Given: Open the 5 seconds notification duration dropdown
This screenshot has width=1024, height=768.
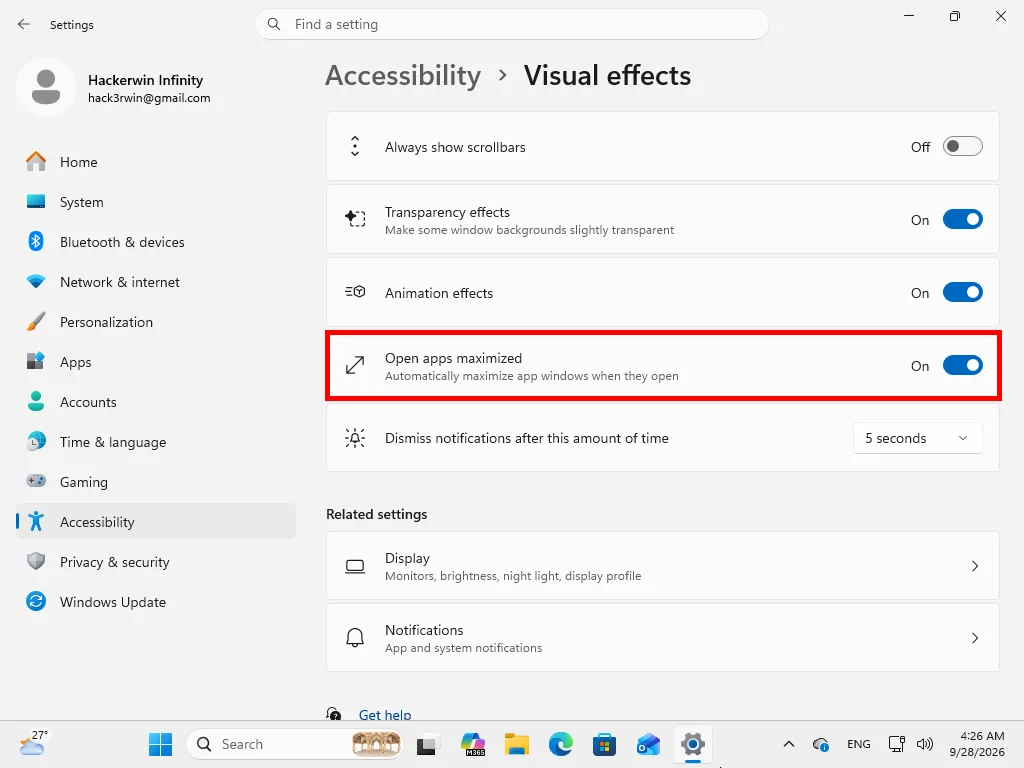Looking at the screenshot, I should [917, 438].
